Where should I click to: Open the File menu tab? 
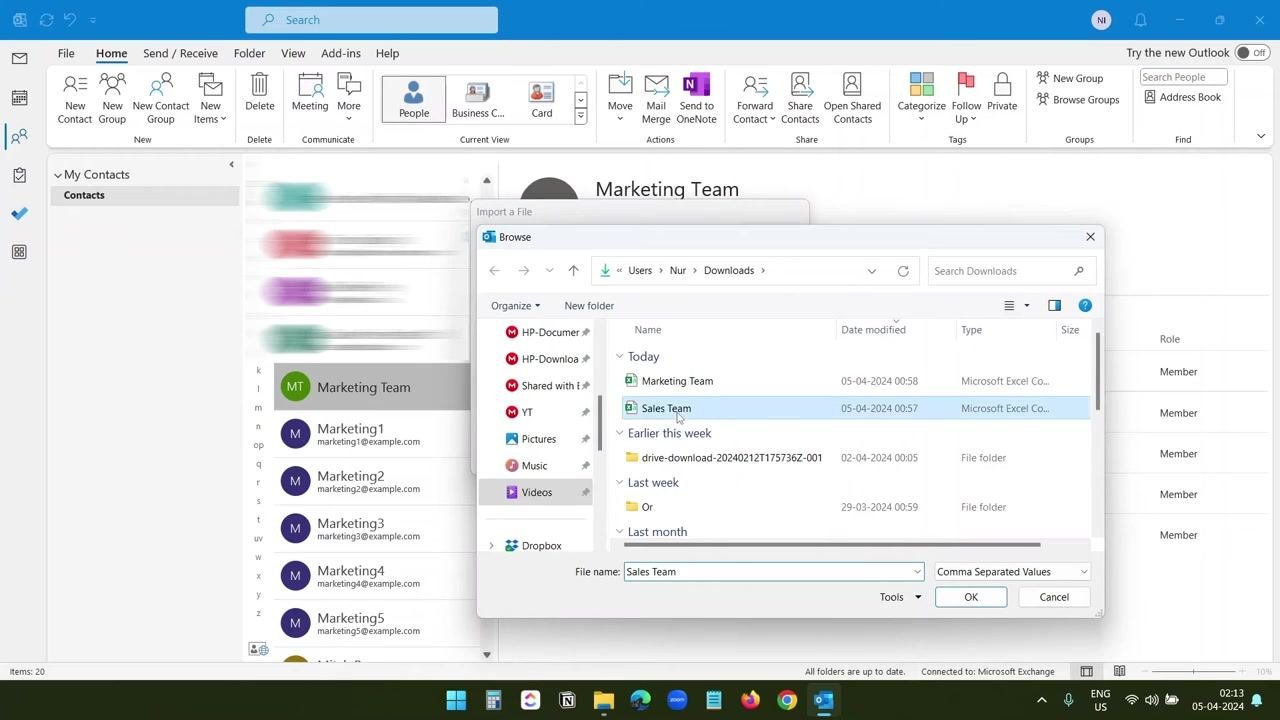(x=66, y=53)
